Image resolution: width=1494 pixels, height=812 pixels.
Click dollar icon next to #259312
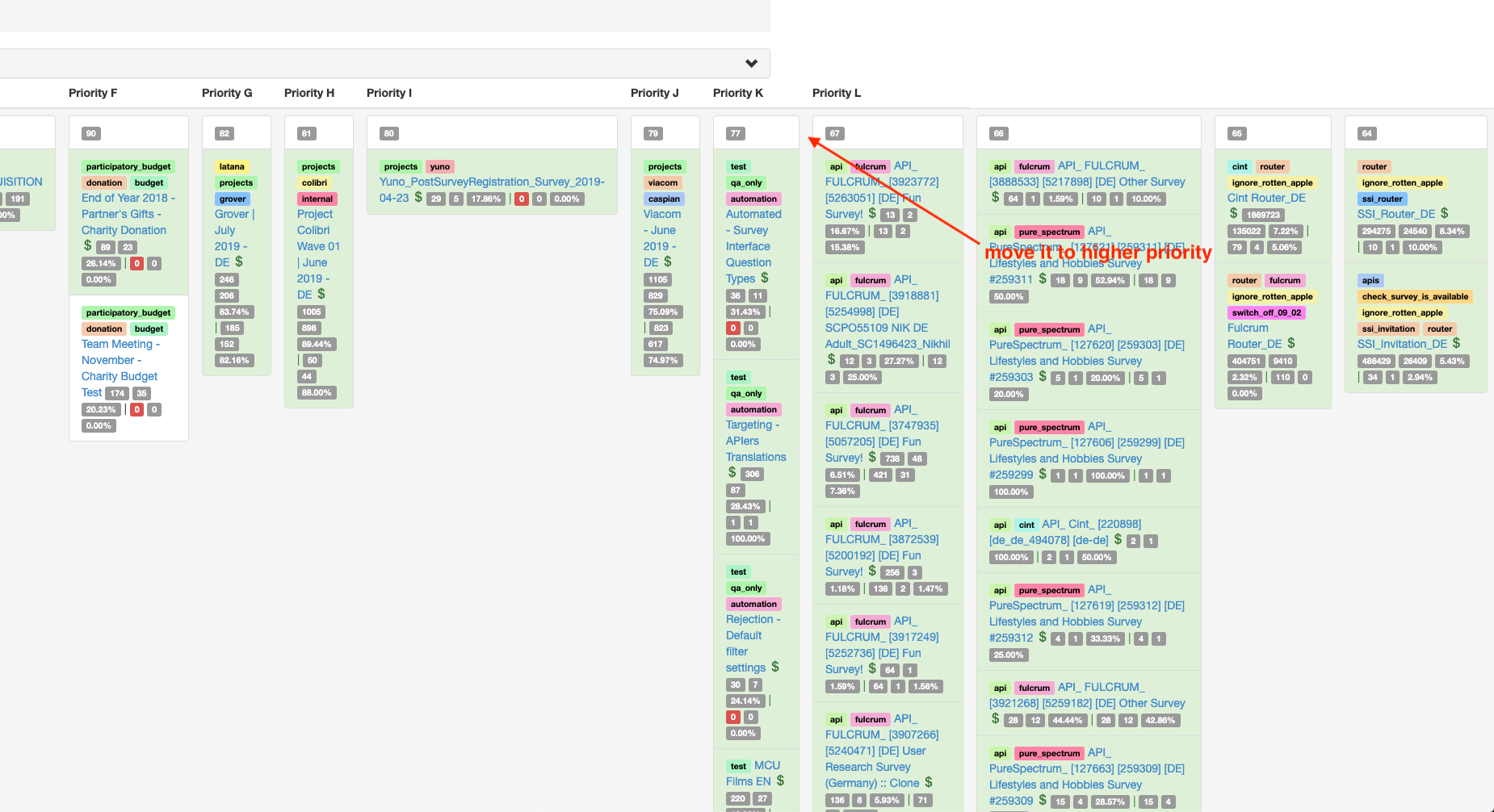pyautogui.click(x=1043, y=637)
